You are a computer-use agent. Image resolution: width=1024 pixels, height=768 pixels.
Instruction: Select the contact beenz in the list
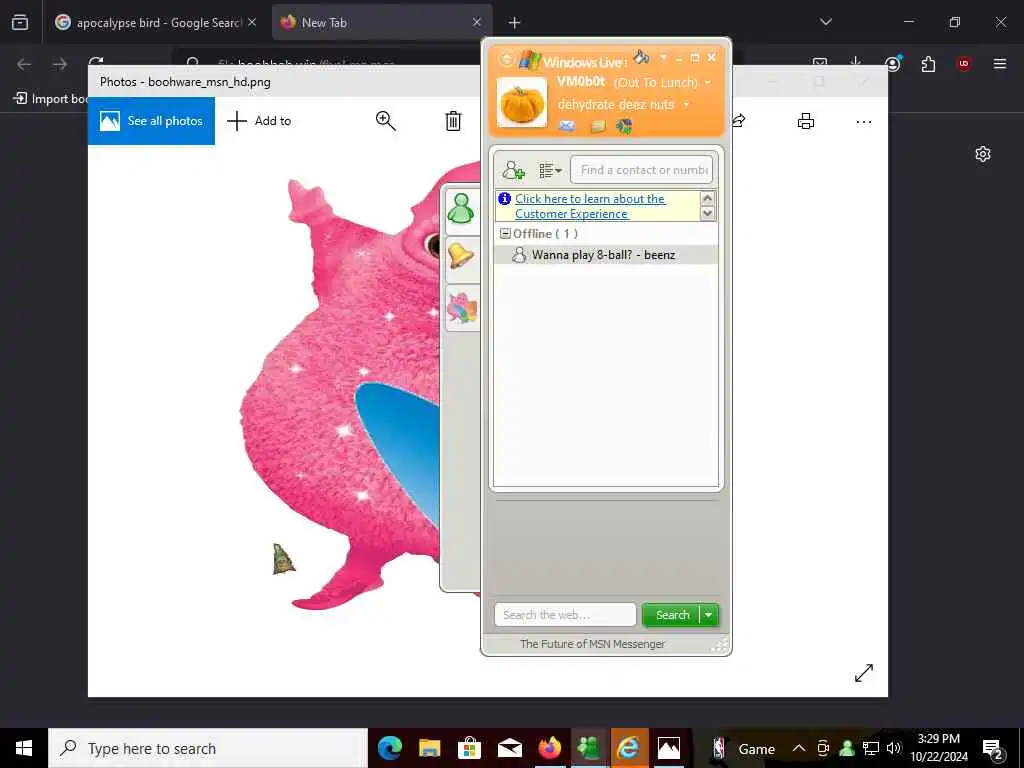pyautogui.click(x=605, y=255)
